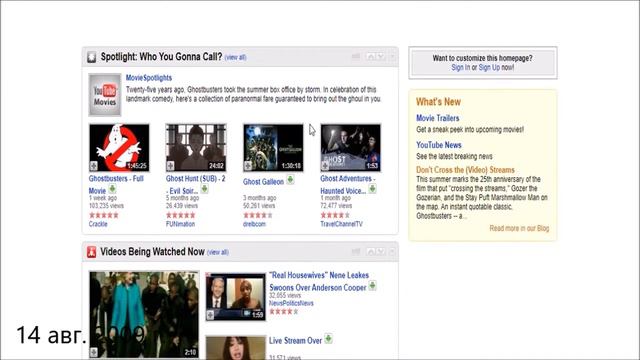Move Spotlight module up with arrow

point(371,57)
